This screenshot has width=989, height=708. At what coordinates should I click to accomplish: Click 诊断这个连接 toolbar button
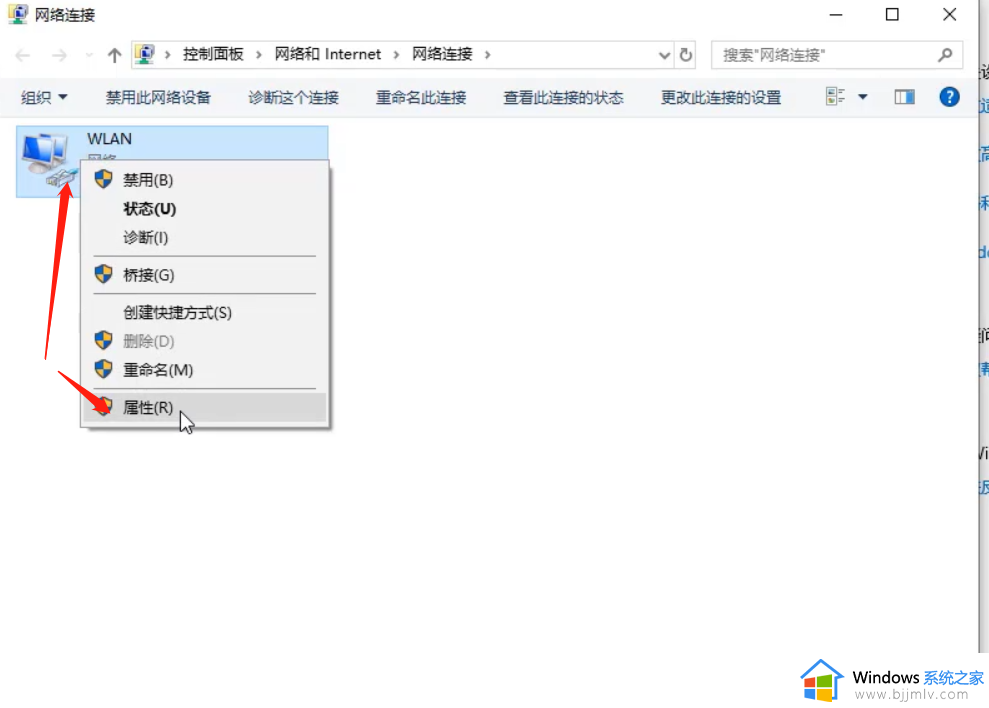click(x=293, y=97)
